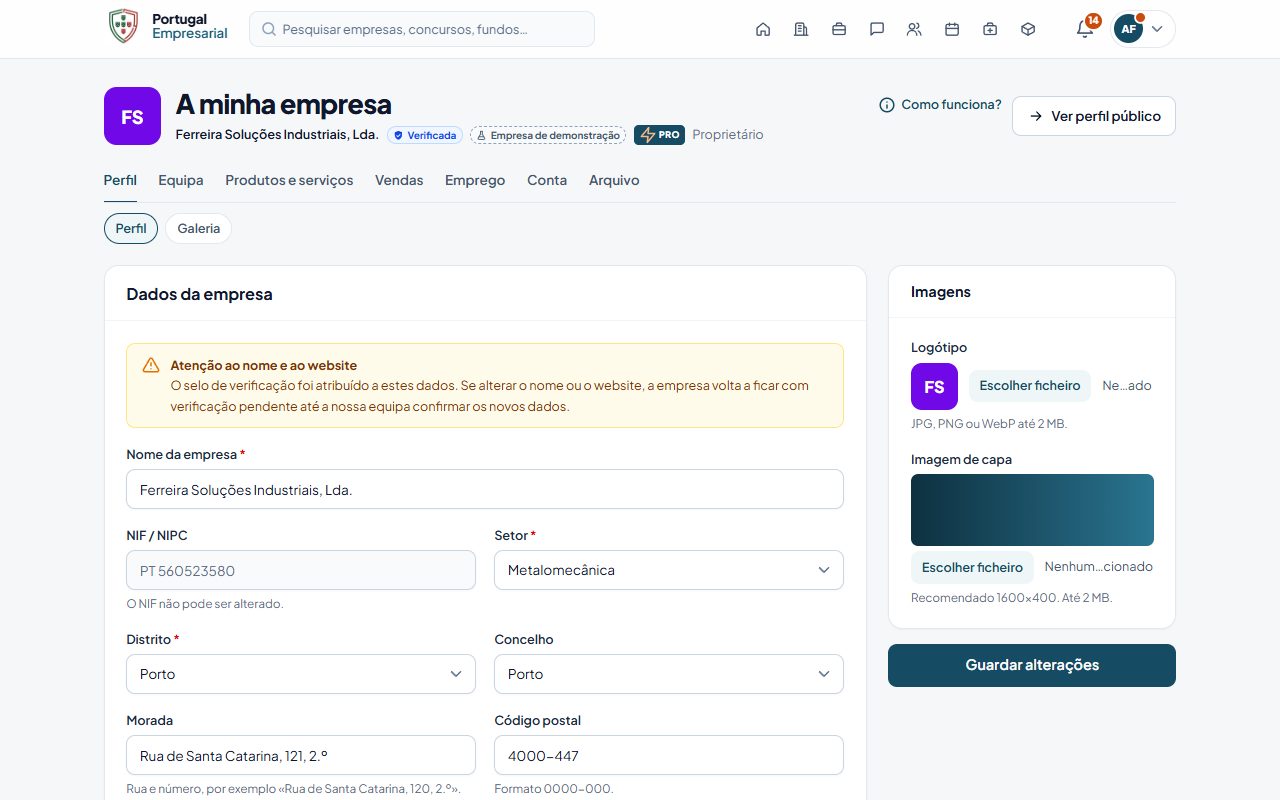Select the main Perfil tab

[120, 181]
